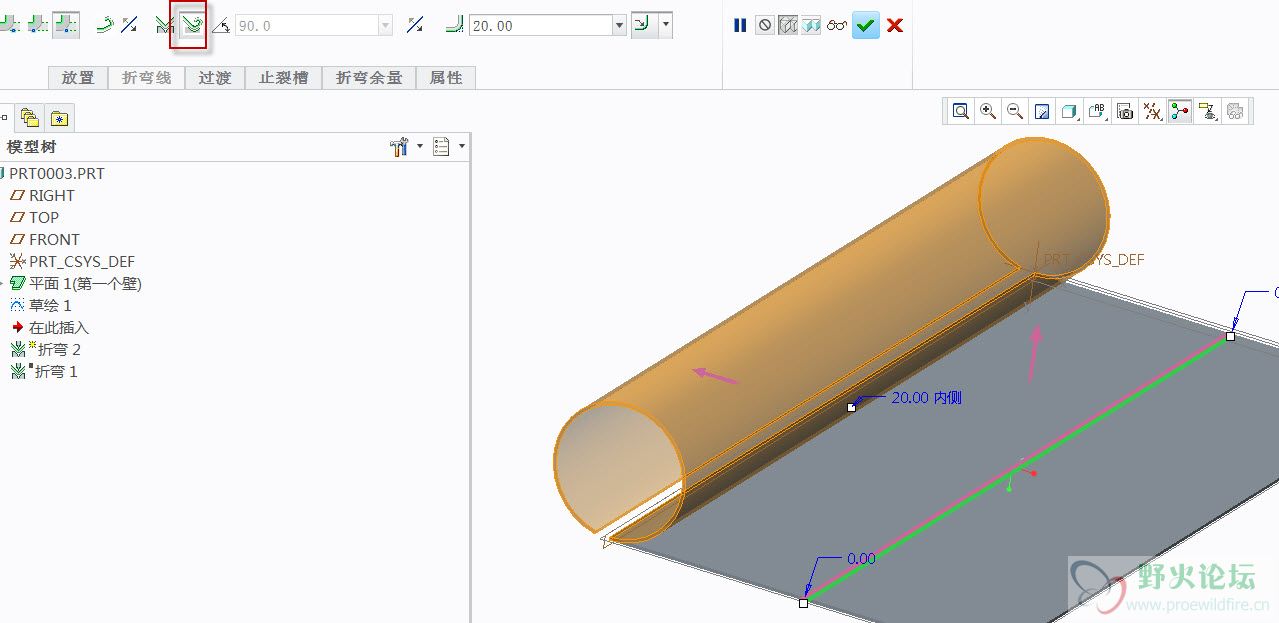This screenshot has width=1279, height=623.
Task: Open the model tree settings dropdown arrow
Action: tap(420, 147)
